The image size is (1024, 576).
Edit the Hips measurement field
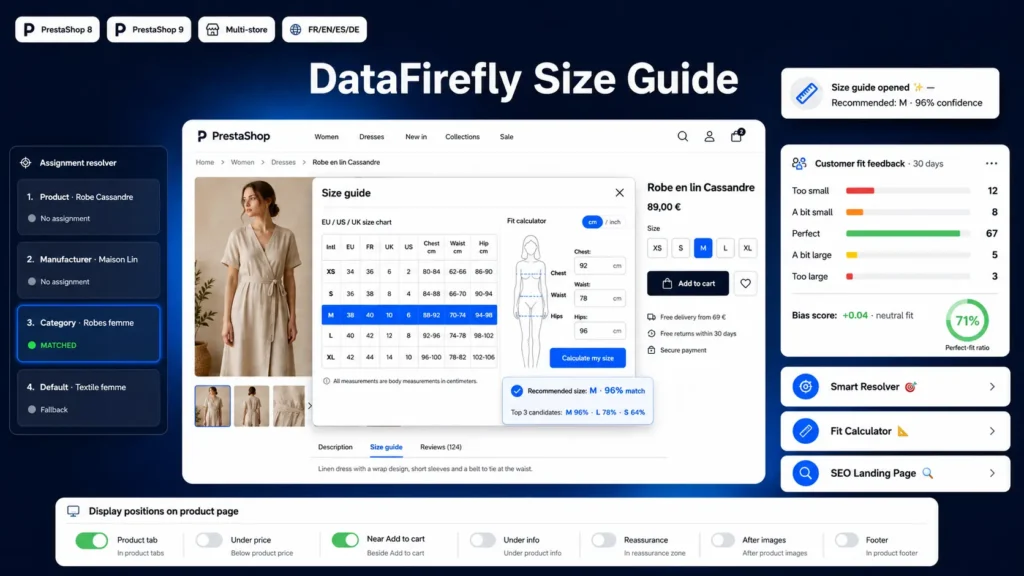tap(600, 331)
